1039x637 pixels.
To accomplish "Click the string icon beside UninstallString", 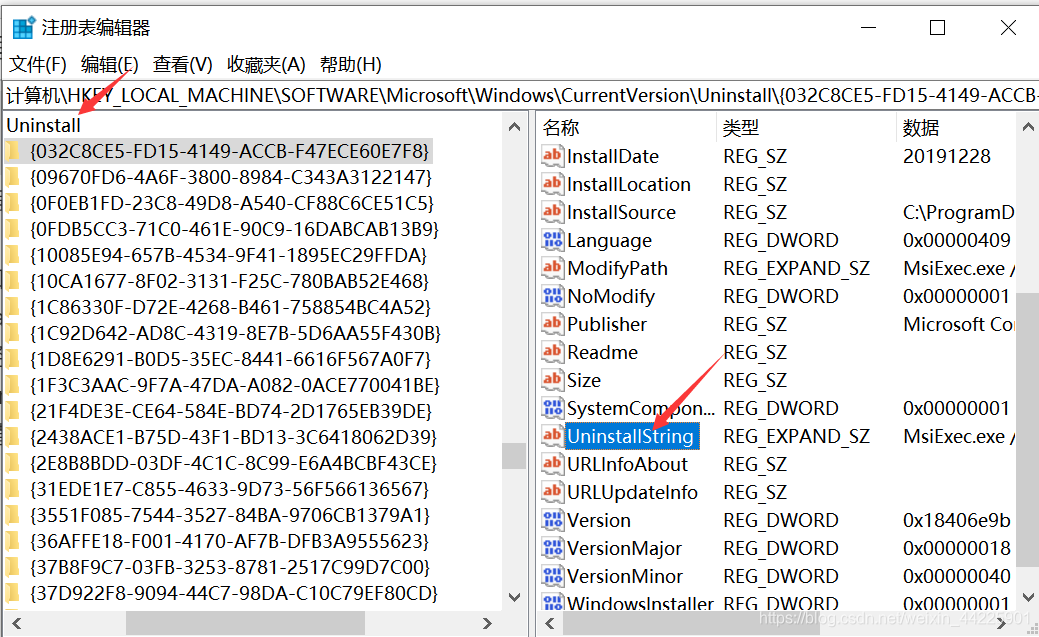I will (x=553, y=435).
